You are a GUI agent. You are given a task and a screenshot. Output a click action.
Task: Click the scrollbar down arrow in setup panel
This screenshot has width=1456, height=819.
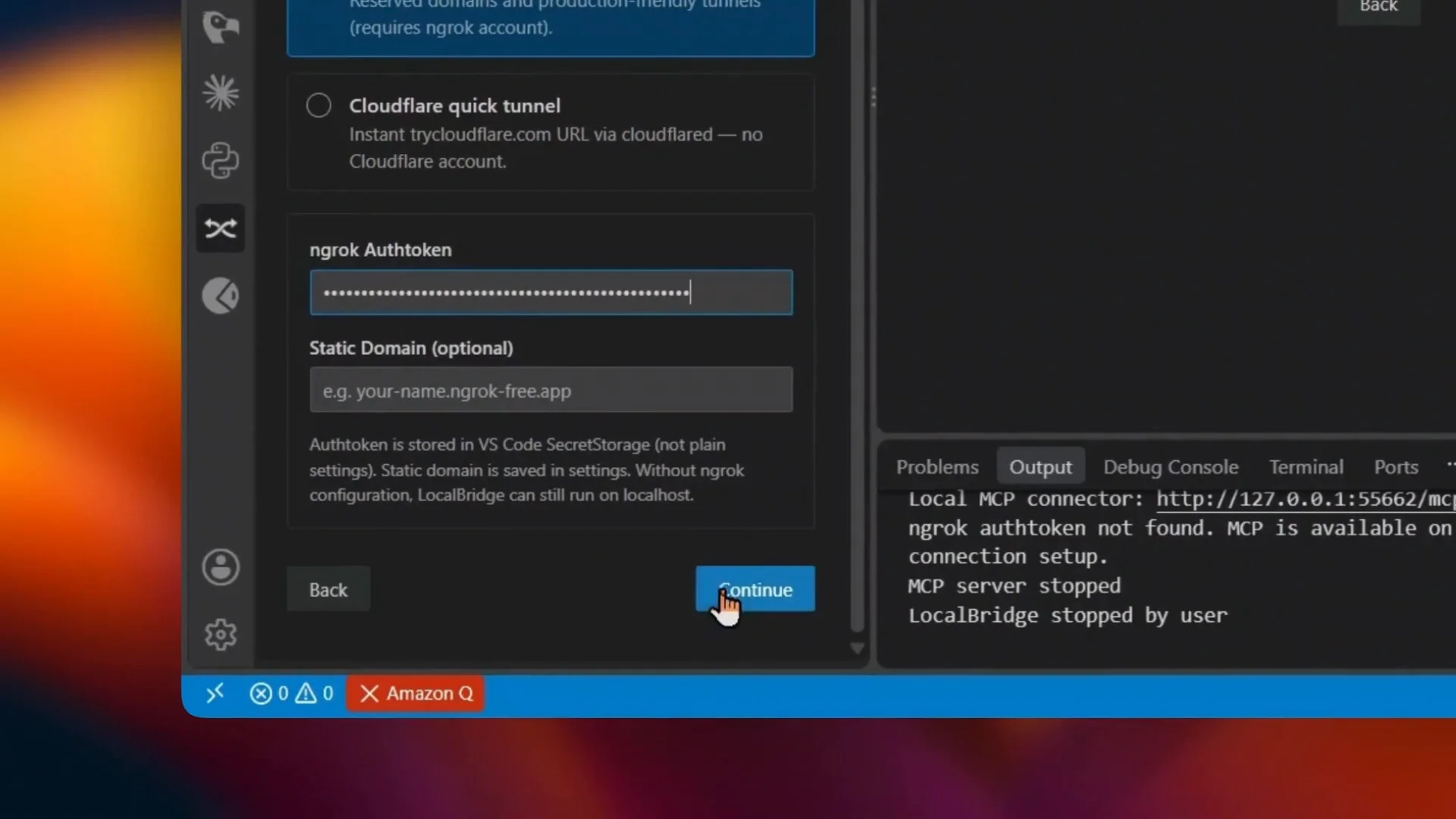tap(857, 648)
